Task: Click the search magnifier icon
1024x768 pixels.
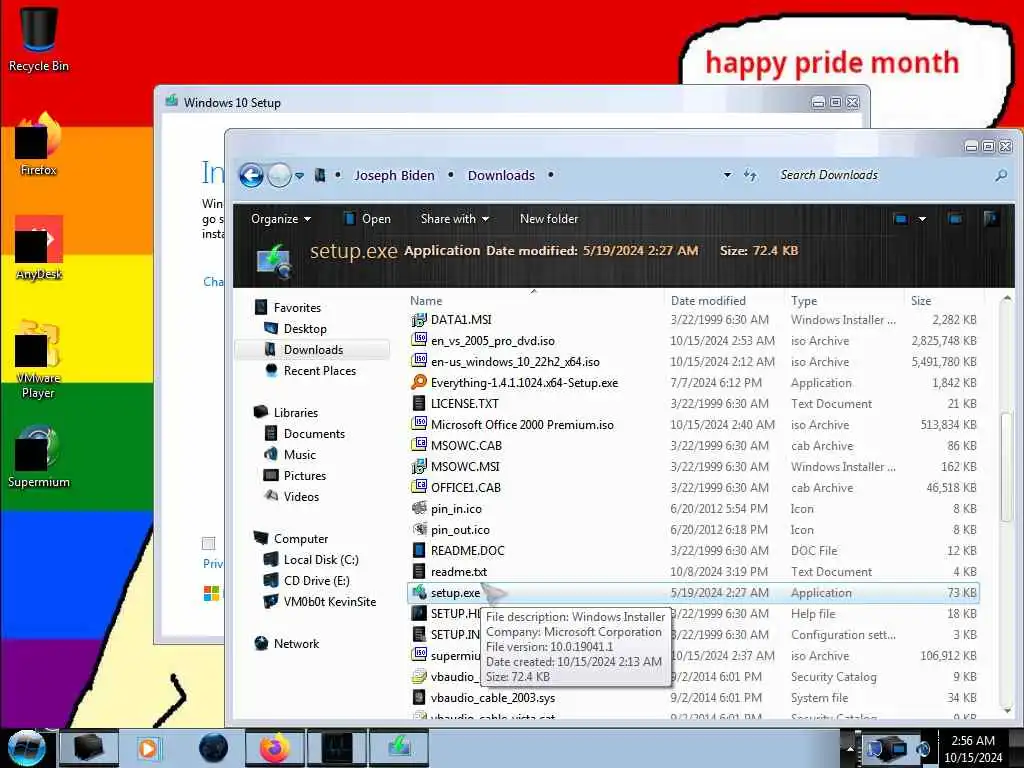Action: pyautogui.click(x=1000, y=175)
